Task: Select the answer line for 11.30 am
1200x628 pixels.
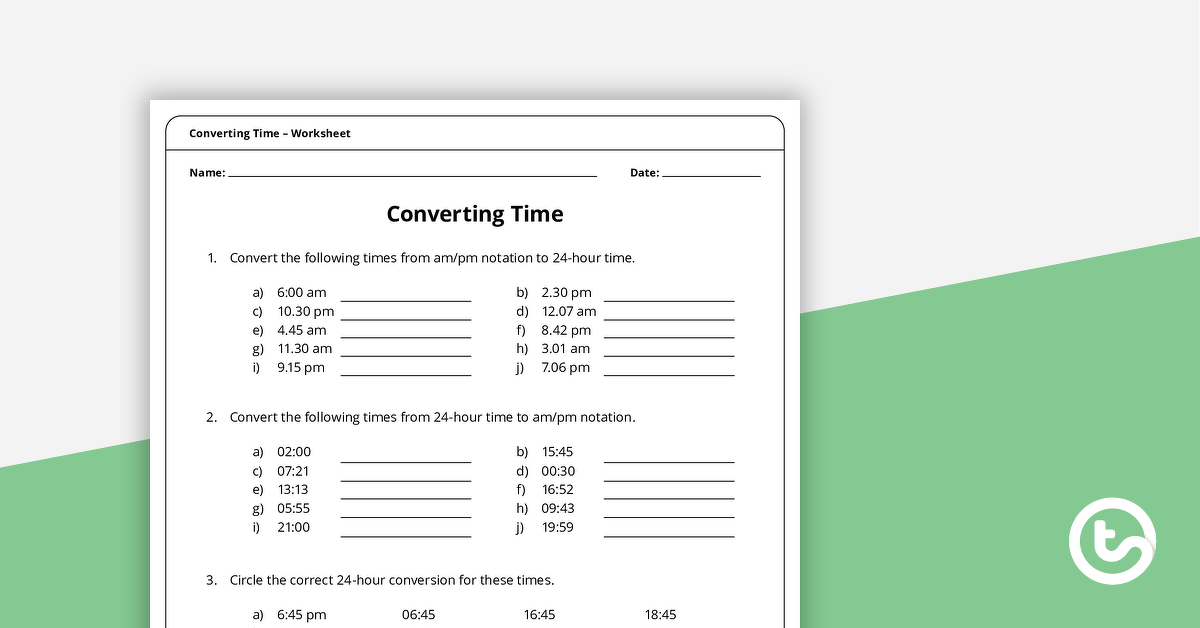Action: [x=406, y=353]
